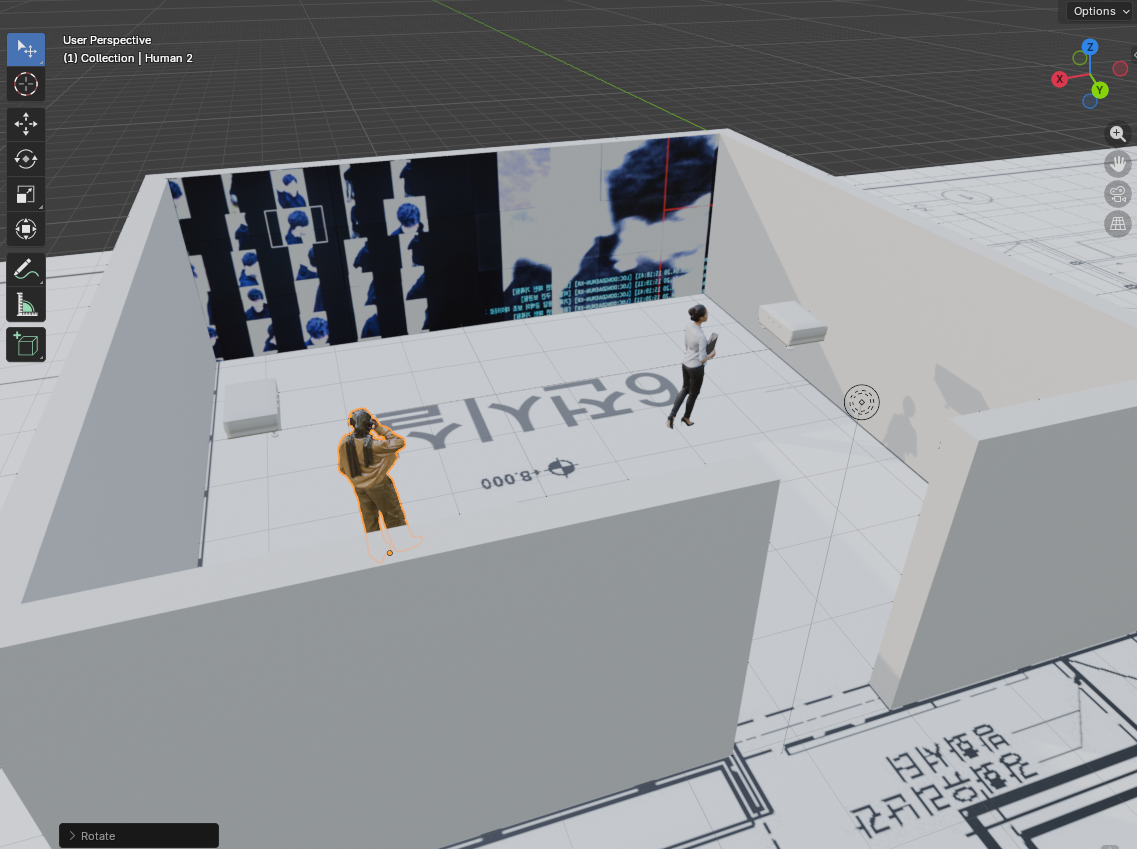
Task: Select the light object circle gizmo
Action: click(861, 402)
